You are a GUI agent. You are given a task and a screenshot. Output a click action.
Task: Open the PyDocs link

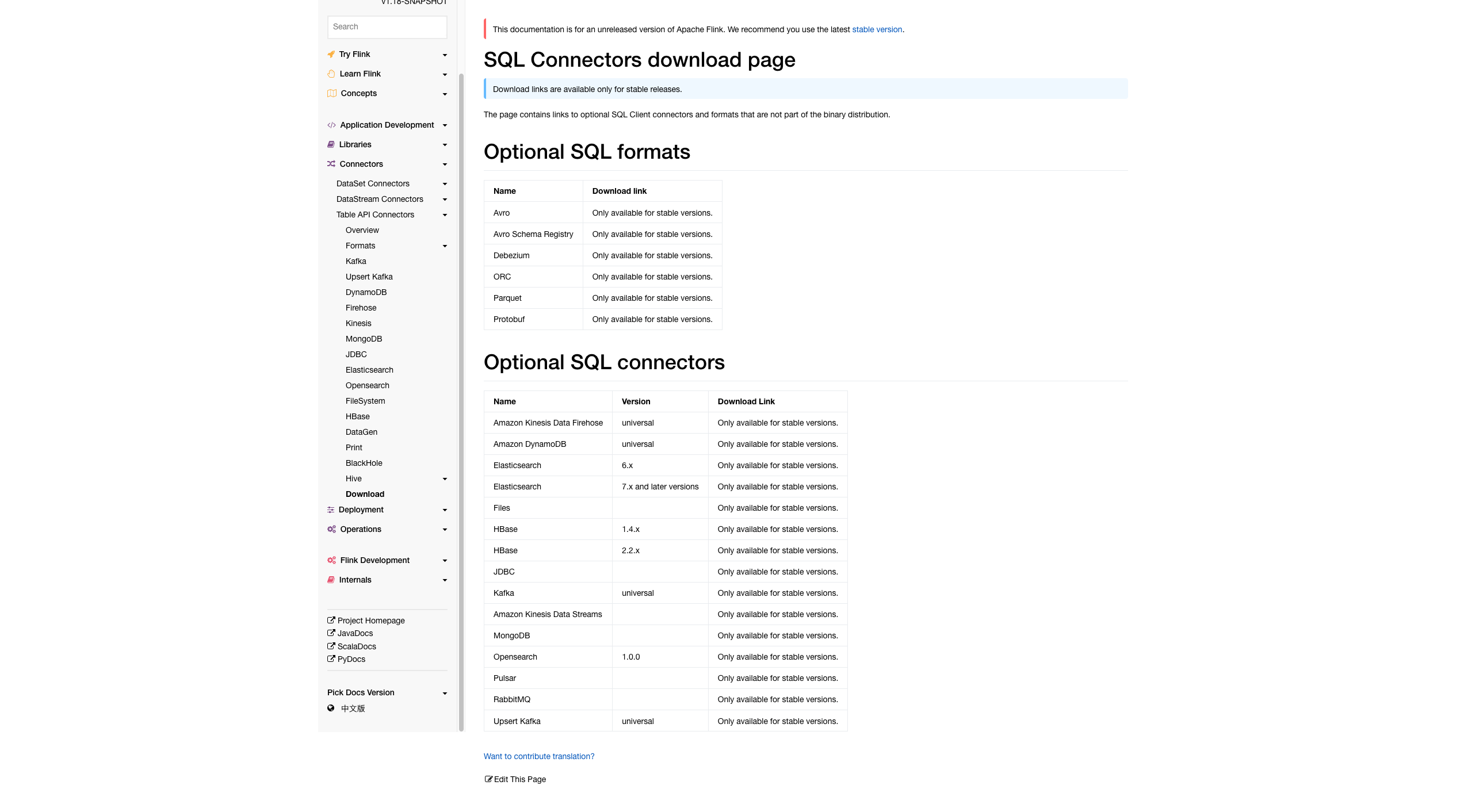(x=351, y=659)
